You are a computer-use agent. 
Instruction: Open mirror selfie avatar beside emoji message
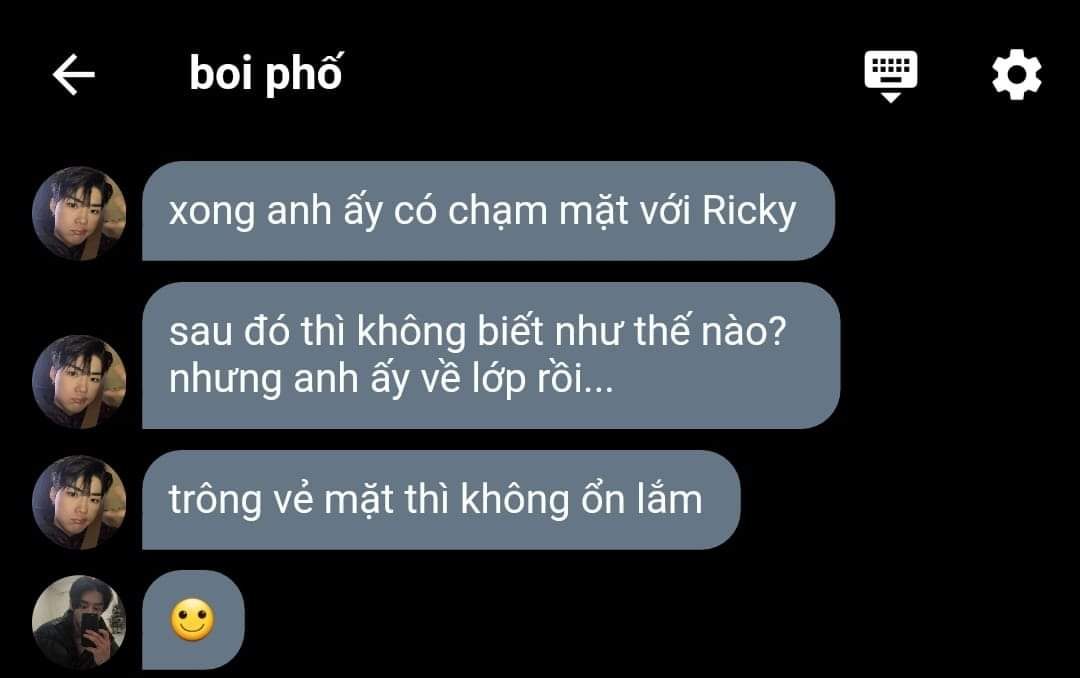coord(79,622)
